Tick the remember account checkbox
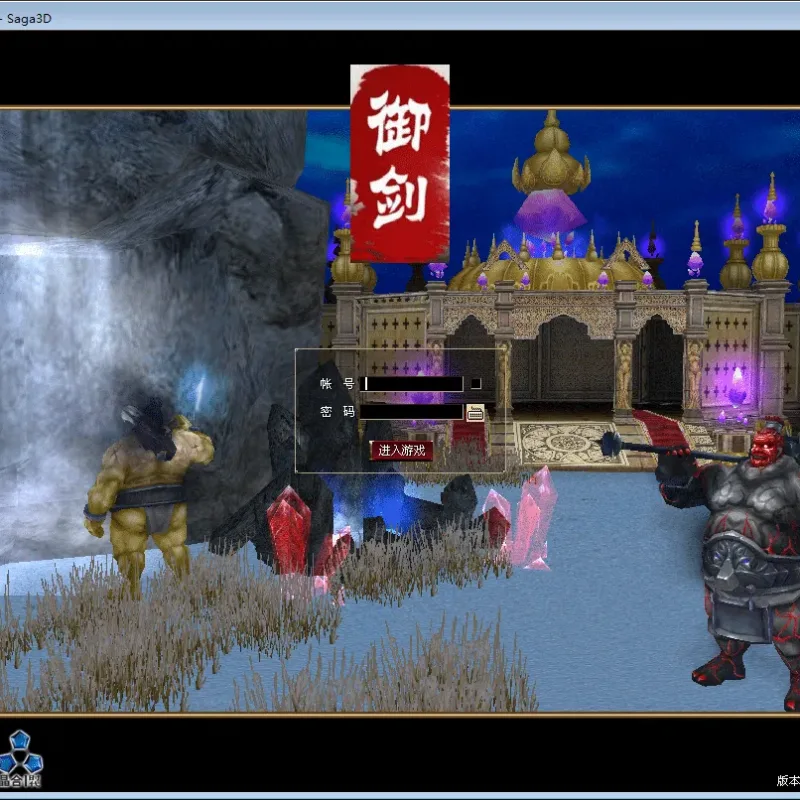 coord(476,383)
